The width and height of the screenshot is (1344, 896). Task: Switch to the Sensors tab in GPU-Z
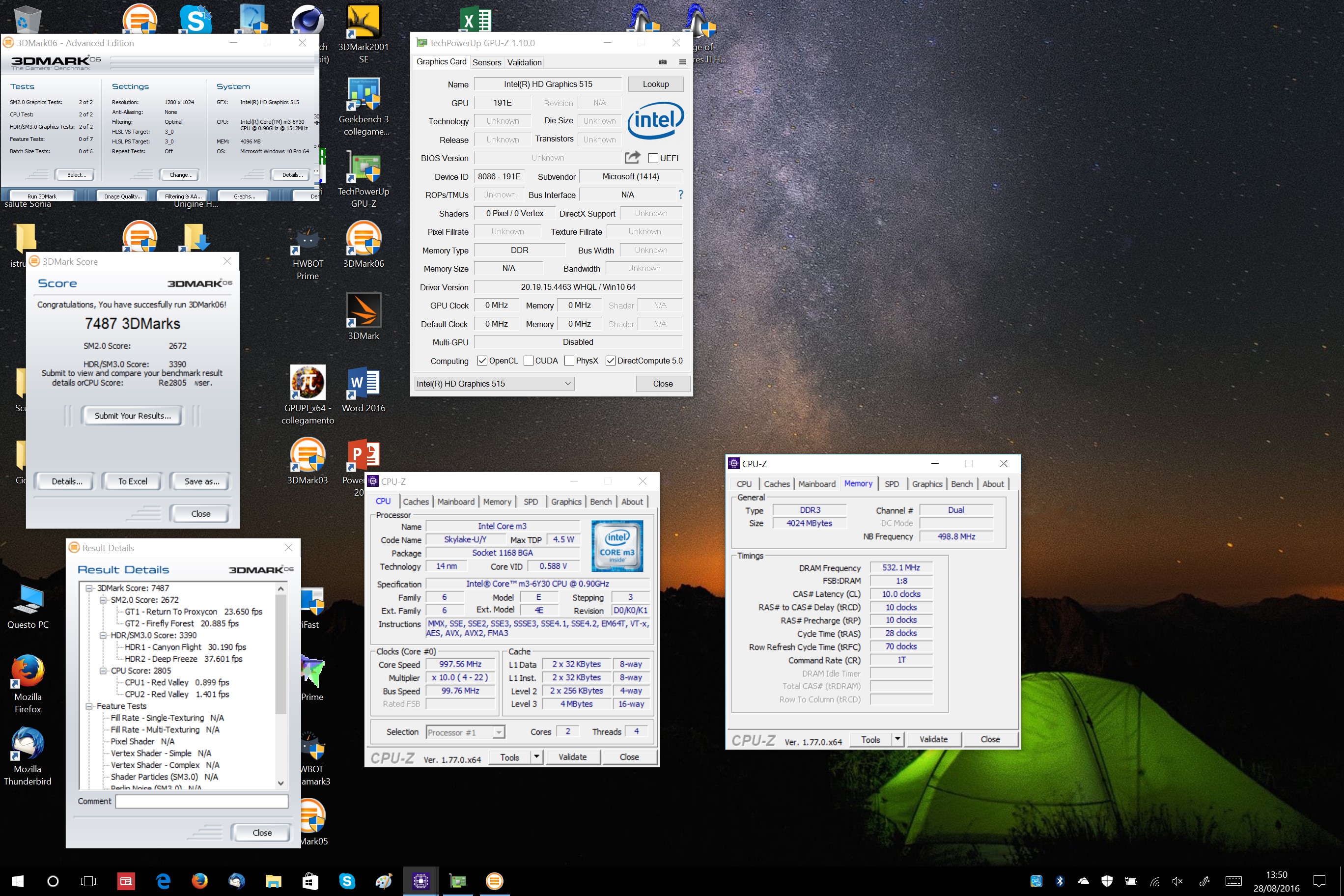click(x=487, y=62)
